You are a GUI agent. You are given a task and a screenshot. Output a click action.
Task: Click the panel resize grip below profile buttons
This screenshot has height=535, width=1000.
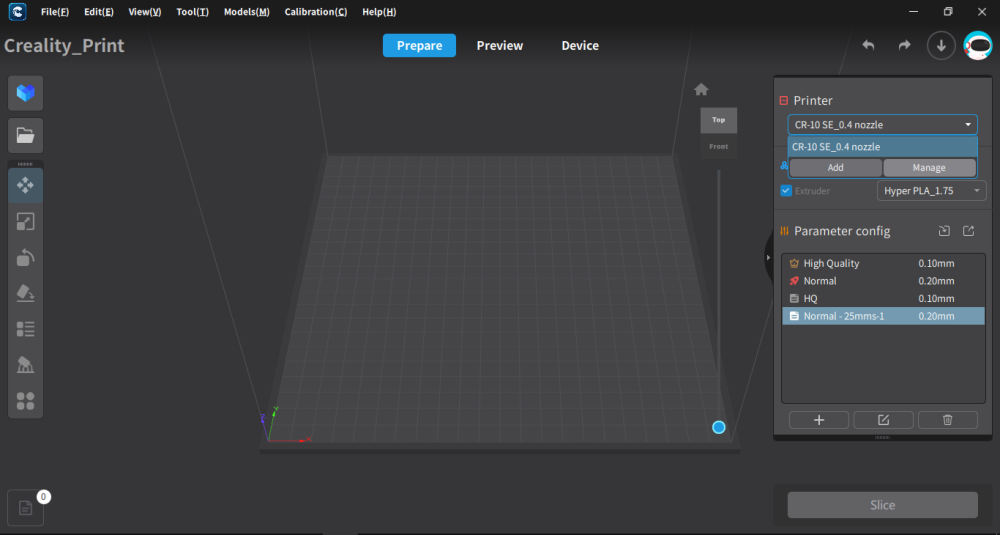coord(883,437)
